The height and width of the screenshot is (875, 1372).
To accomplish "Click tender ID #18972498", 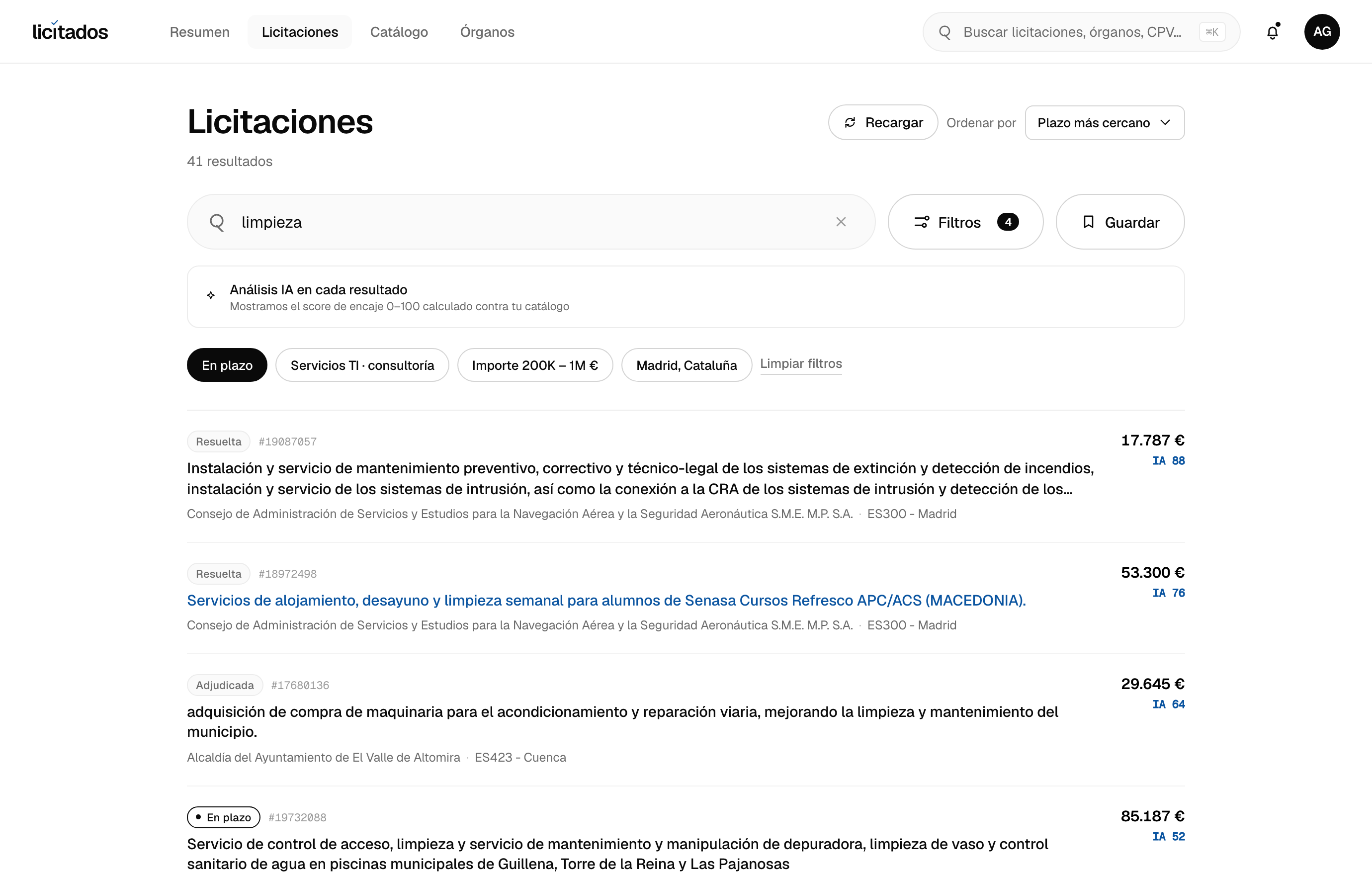I will [x=288, y=574].
